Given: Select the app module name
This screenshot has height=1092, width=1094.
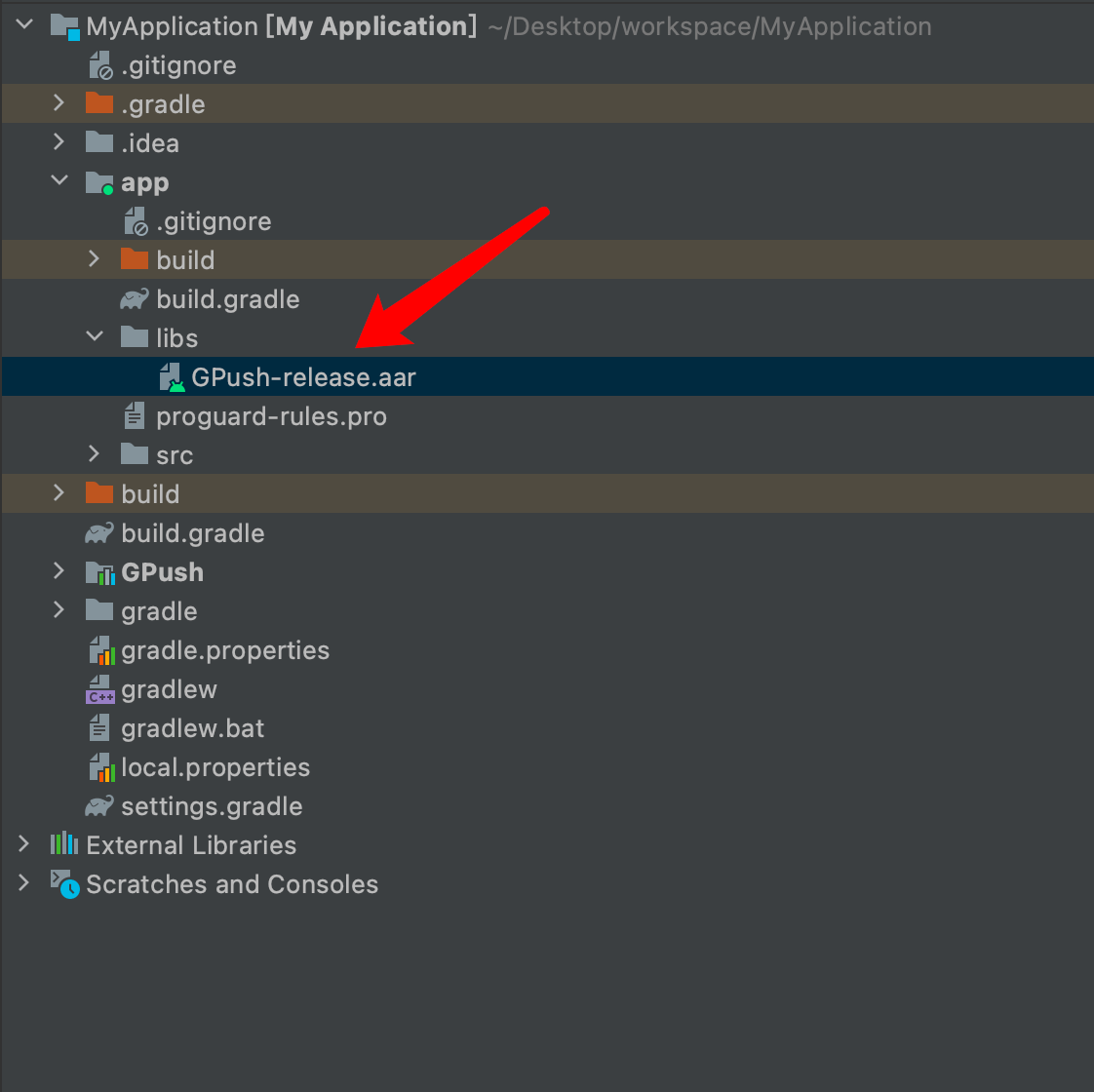Looking at the screenshot, I should pyautogui.click(x=145, y=183).
